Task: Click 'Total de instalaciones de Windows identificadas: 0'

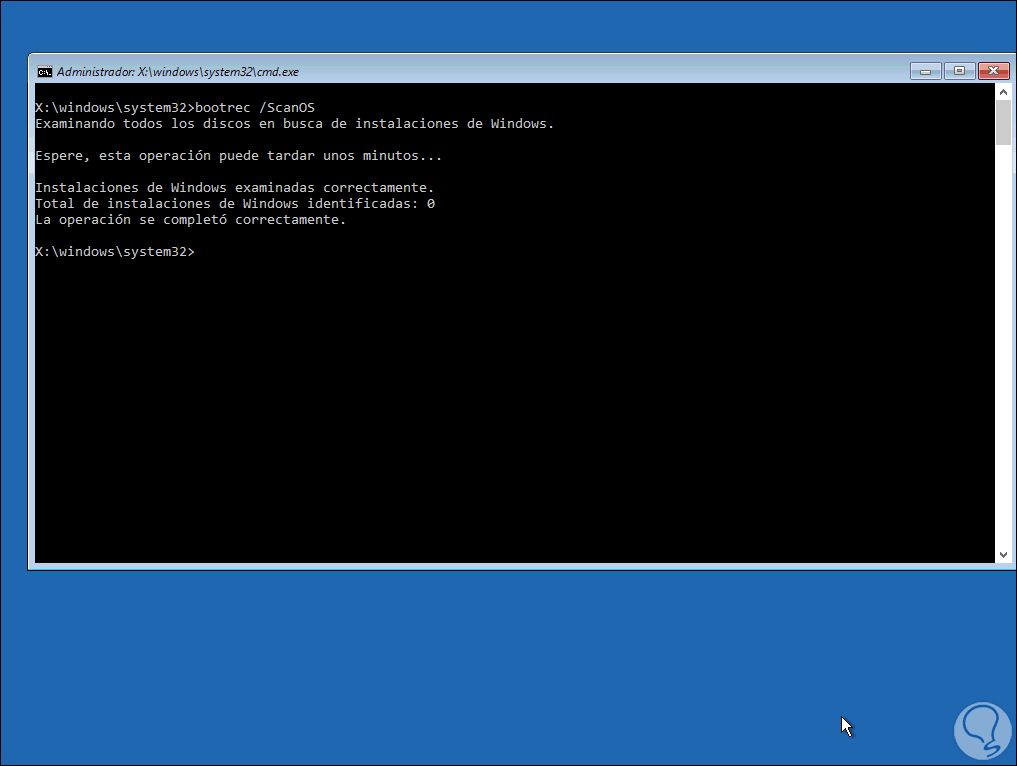Action: tap(235, 204)
